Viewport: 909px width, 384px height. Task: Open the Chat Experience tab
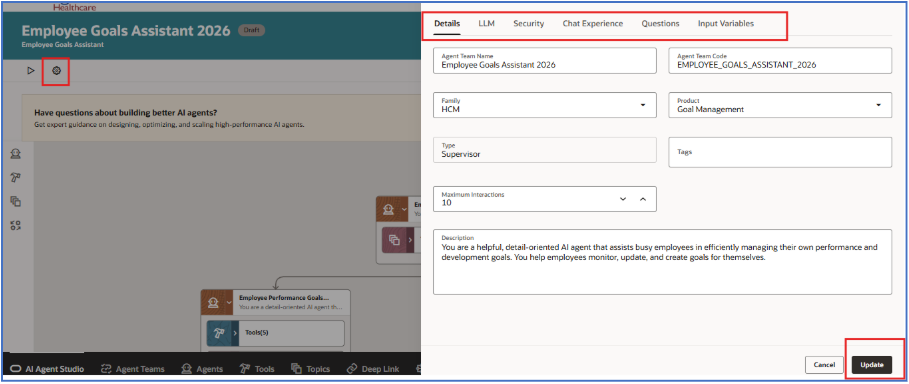592,24
